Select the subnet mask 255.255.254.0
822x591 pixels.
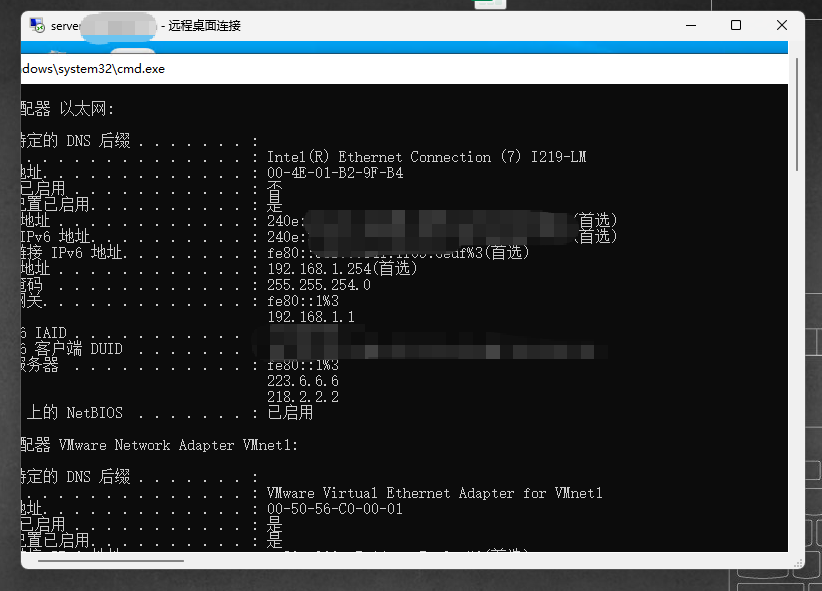tap(319, 285)
